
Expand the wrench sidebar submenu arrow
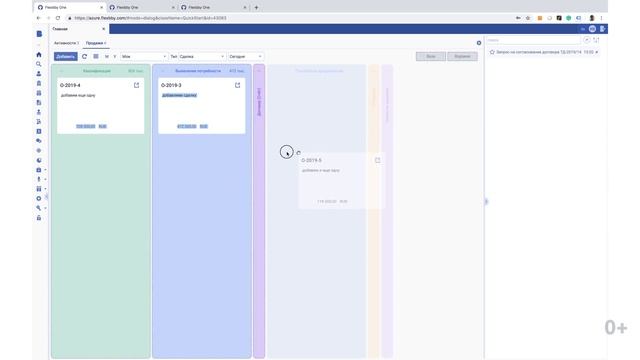point(45,208)
